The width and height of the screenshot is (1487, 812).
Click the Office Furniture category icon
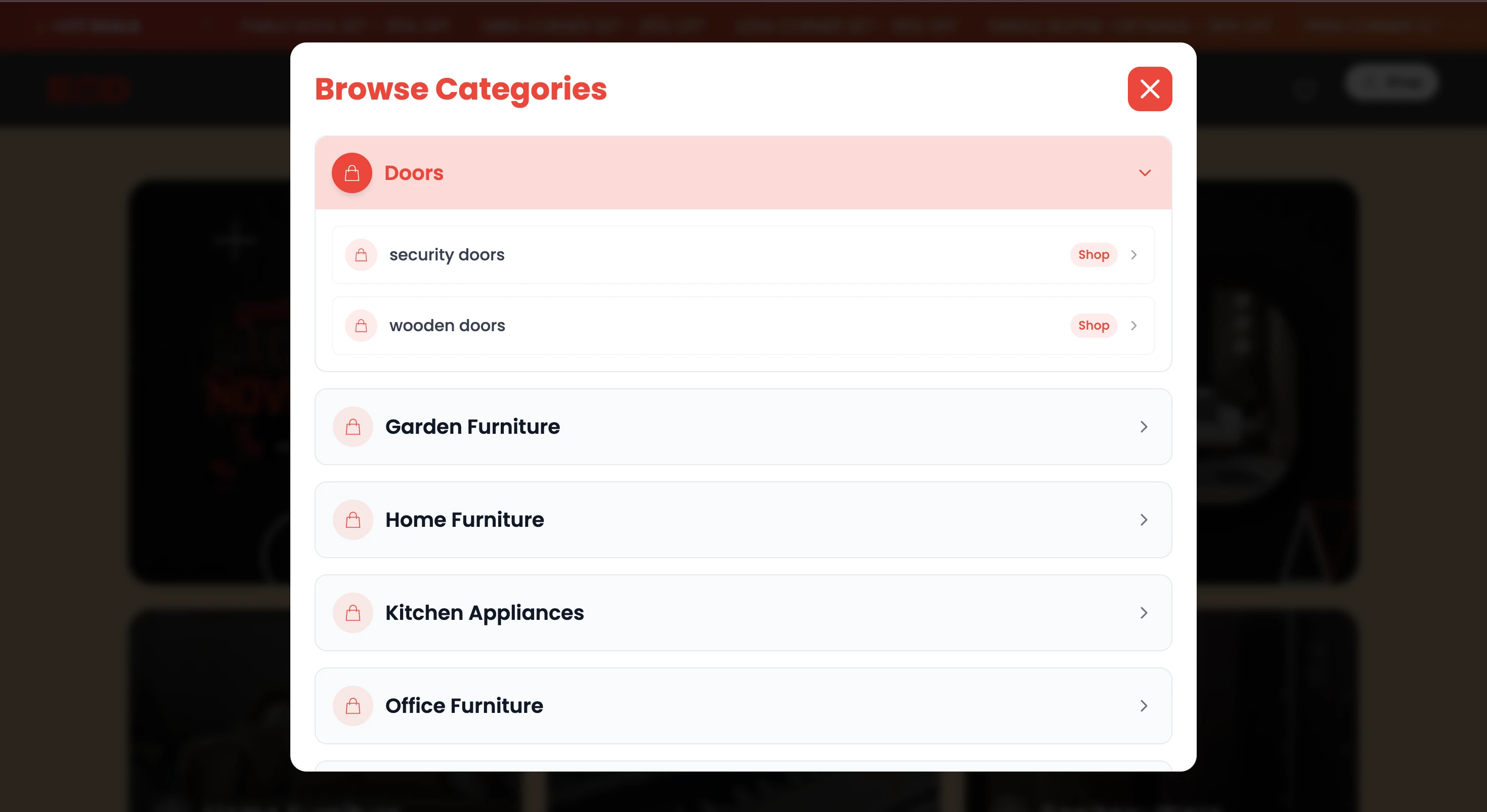[353, 705]
